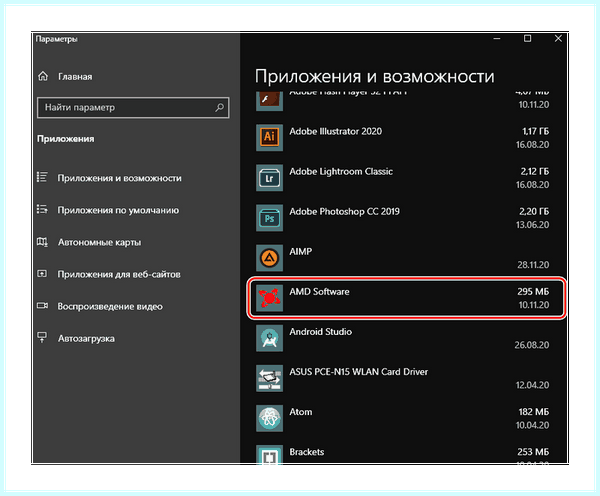
Task: Click the Воспроизведение видео camera icon
Action: (x=42, y=306)
